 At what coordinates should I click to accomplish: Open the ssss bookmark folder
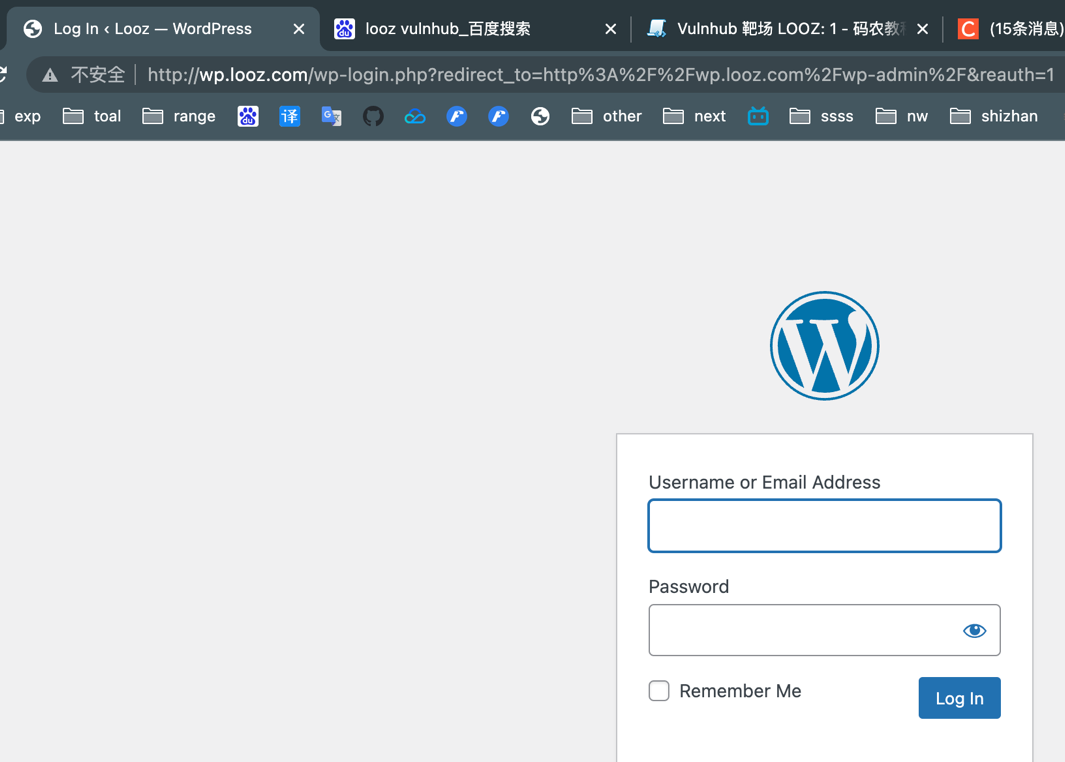pos(821,116)
